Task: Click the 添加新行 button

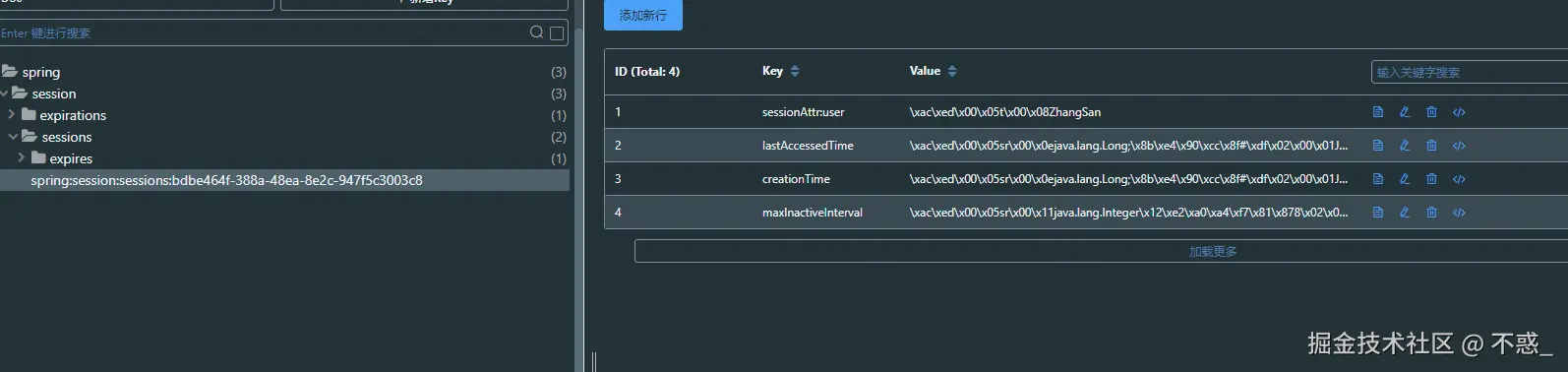Action: [643, 15]
